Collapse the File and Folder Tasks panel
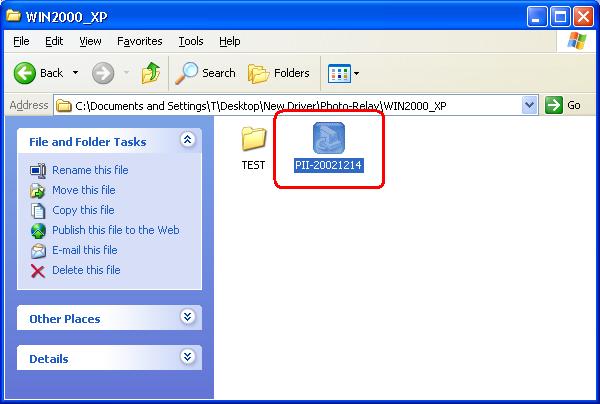Image resolution: width=600 pixels, height=404 pixels. pos(187,140)
